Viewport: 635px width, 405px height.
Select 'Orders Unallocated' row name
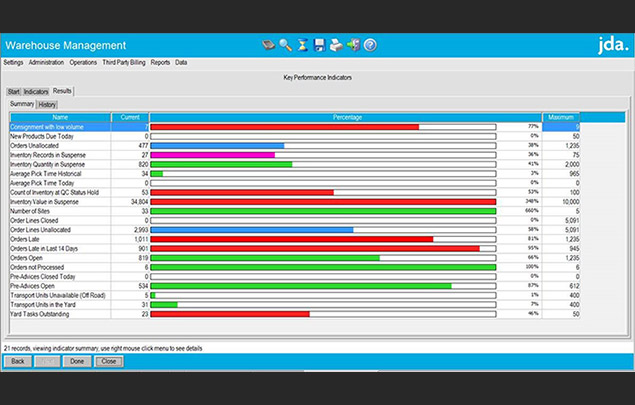click(34, 146)
